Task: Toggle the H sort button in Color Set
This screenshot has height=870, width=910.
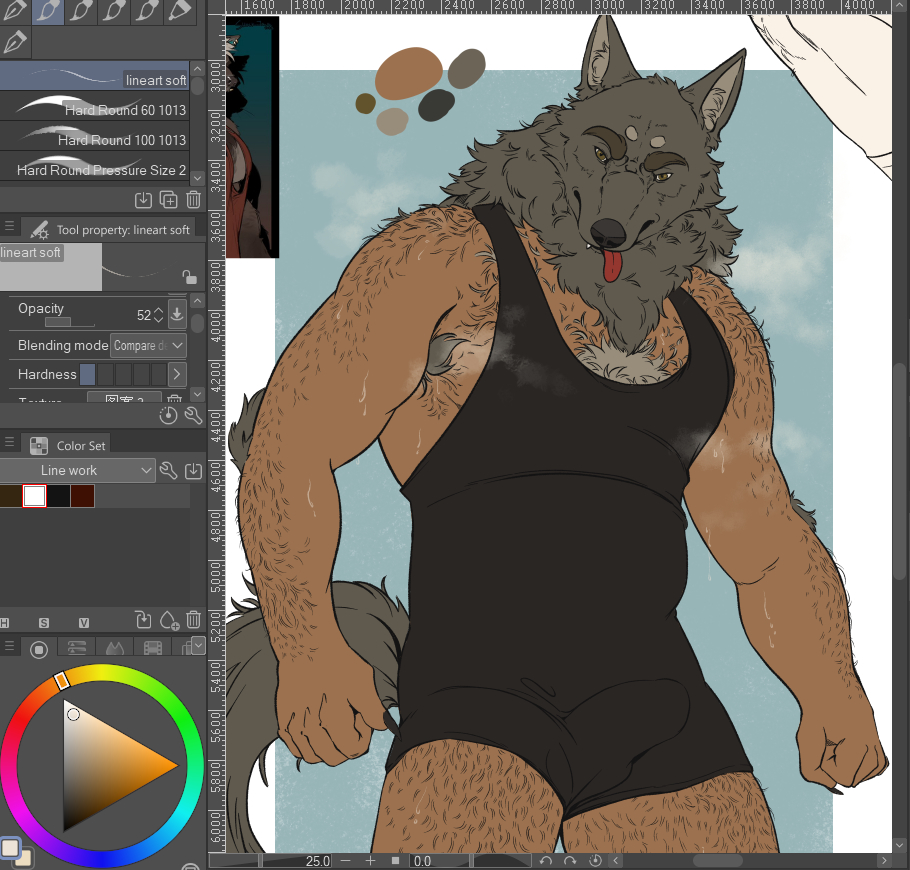Action: click(x=4, y=623)
